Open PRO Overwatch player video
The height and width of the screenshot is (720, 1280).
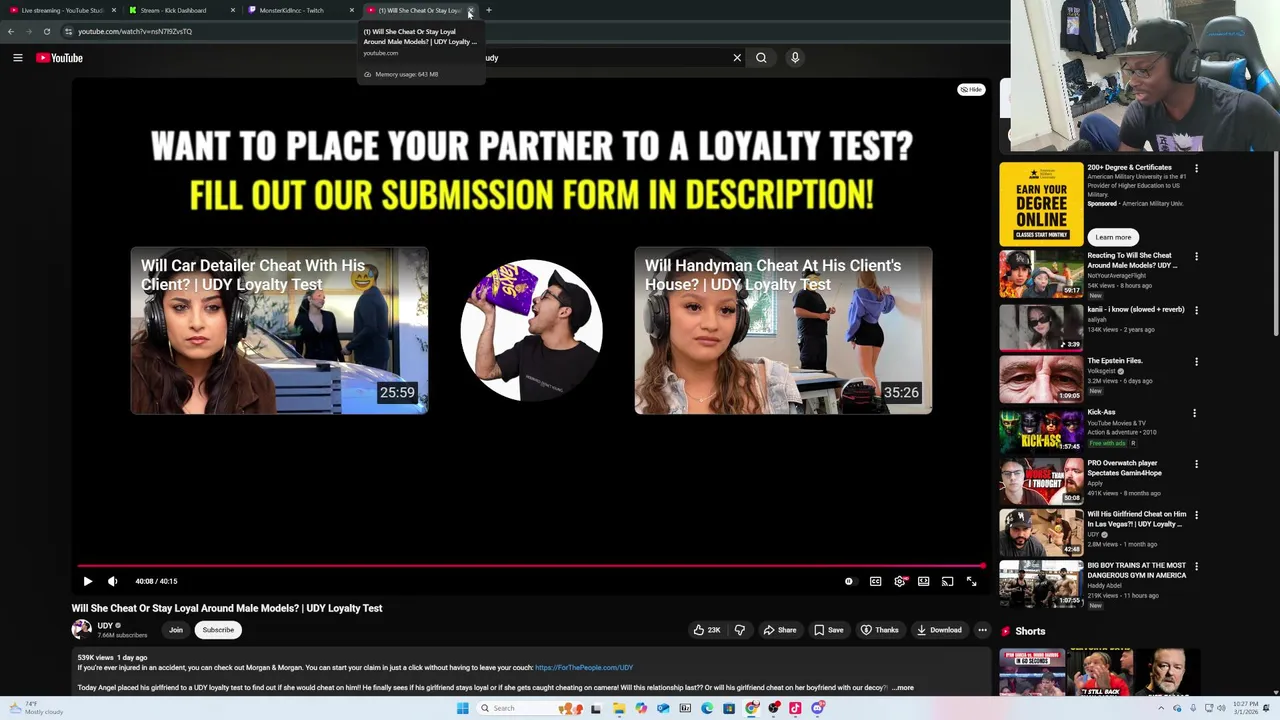(x=1041, y=480)
